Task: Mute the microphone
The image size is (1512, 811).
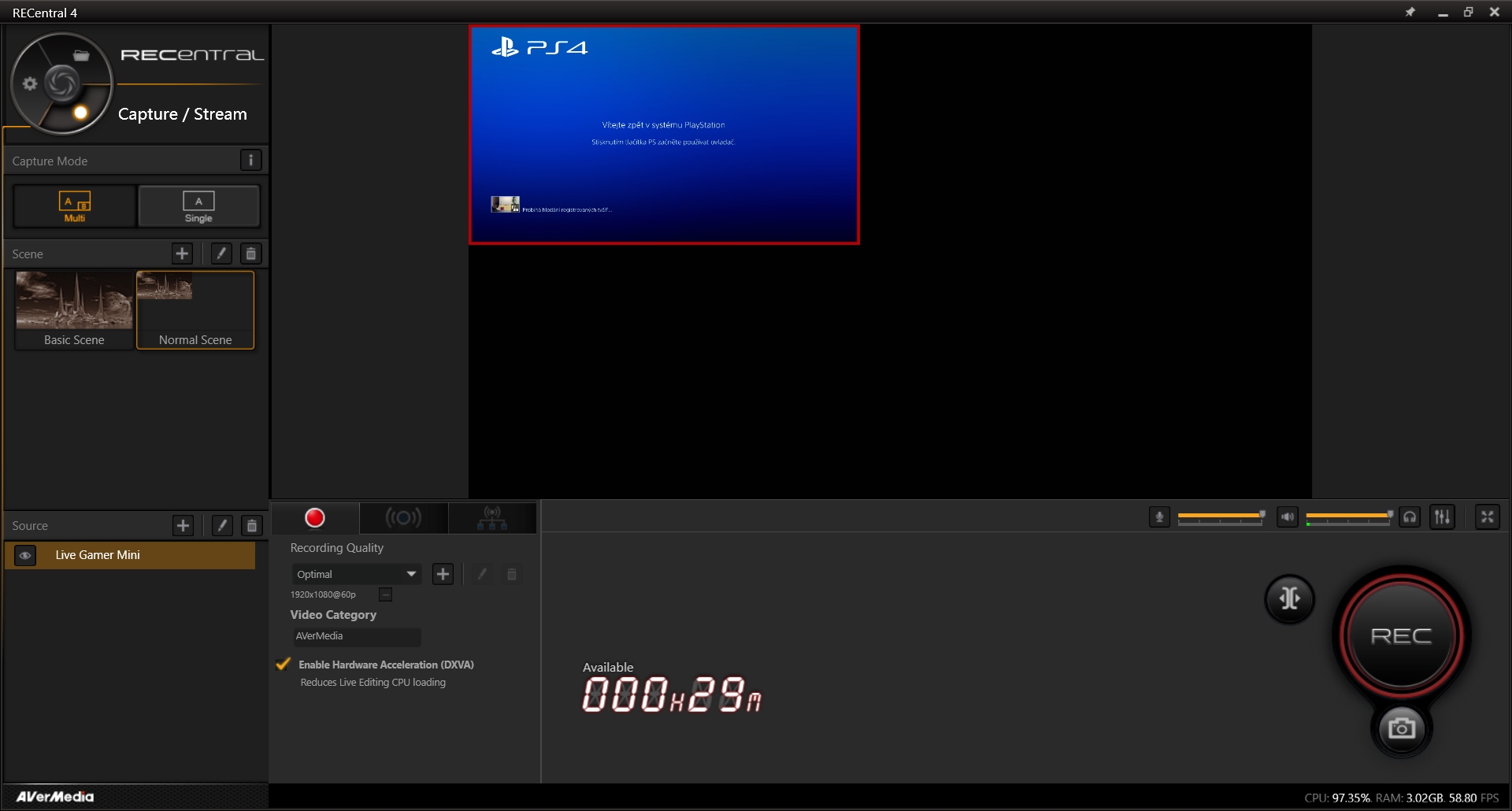Action: [1159, 517]
